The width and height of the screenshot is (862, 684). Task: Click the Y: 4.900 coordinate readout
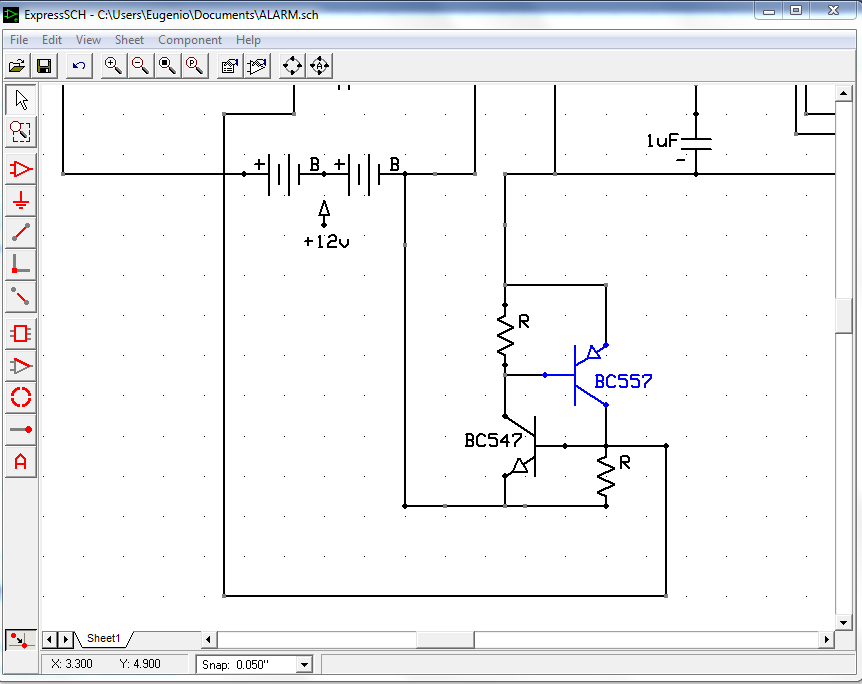(x=140, y=664)
